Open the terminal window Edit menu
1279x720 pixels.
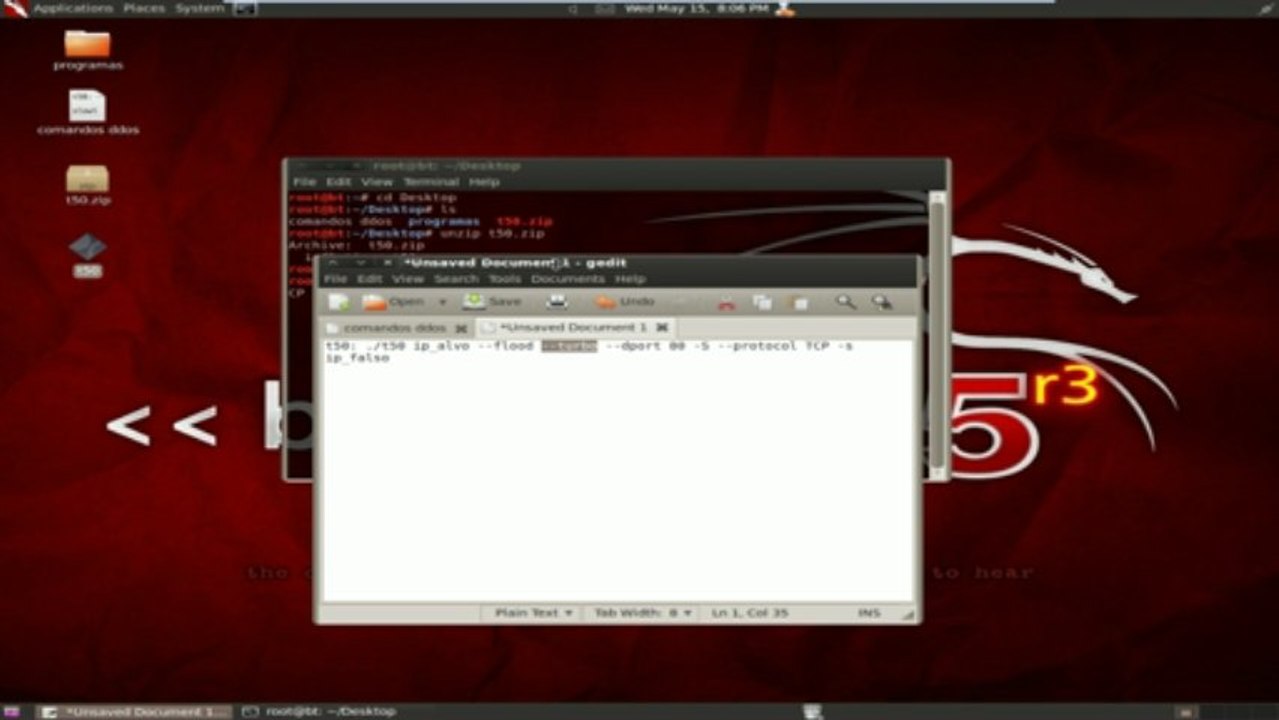click(x=339, y=182)
